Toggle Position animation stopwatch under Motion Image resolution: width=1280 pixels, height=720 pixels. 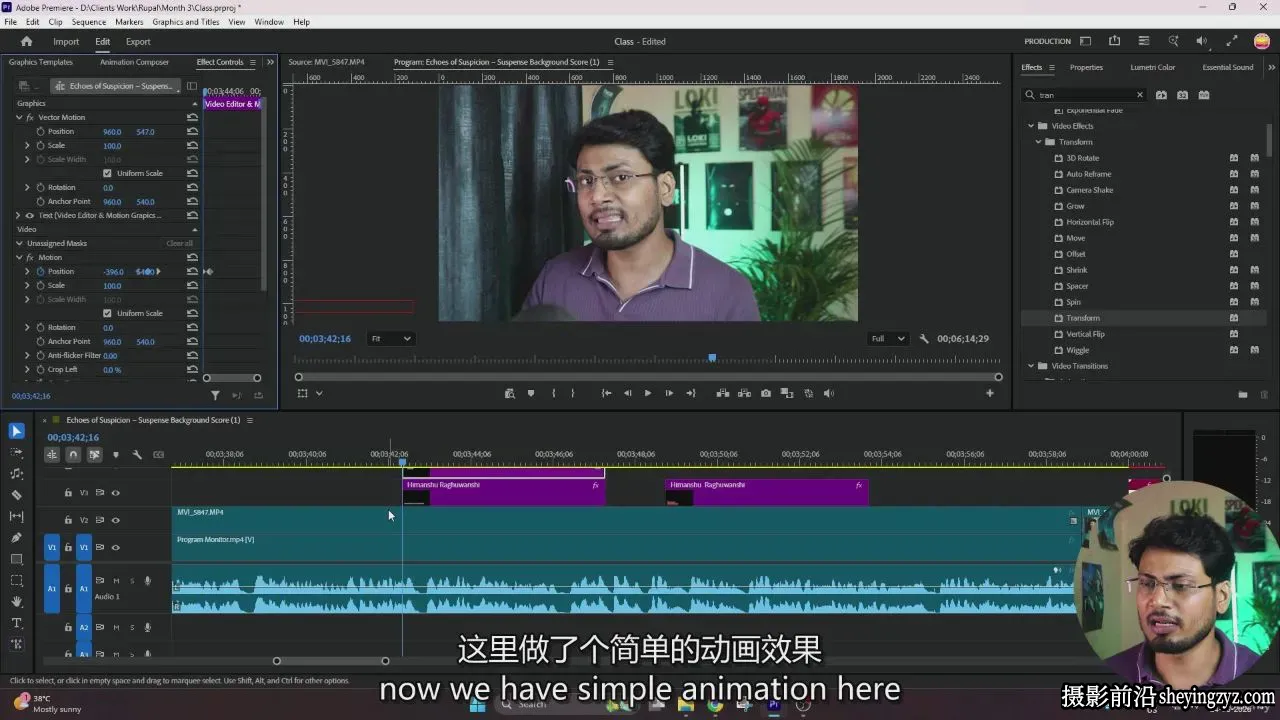coord(40,272)
